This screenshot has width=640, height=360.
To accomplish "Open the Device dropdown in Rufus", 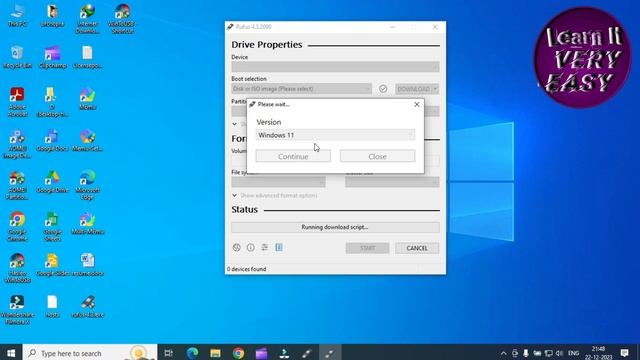I will (335, 67).
